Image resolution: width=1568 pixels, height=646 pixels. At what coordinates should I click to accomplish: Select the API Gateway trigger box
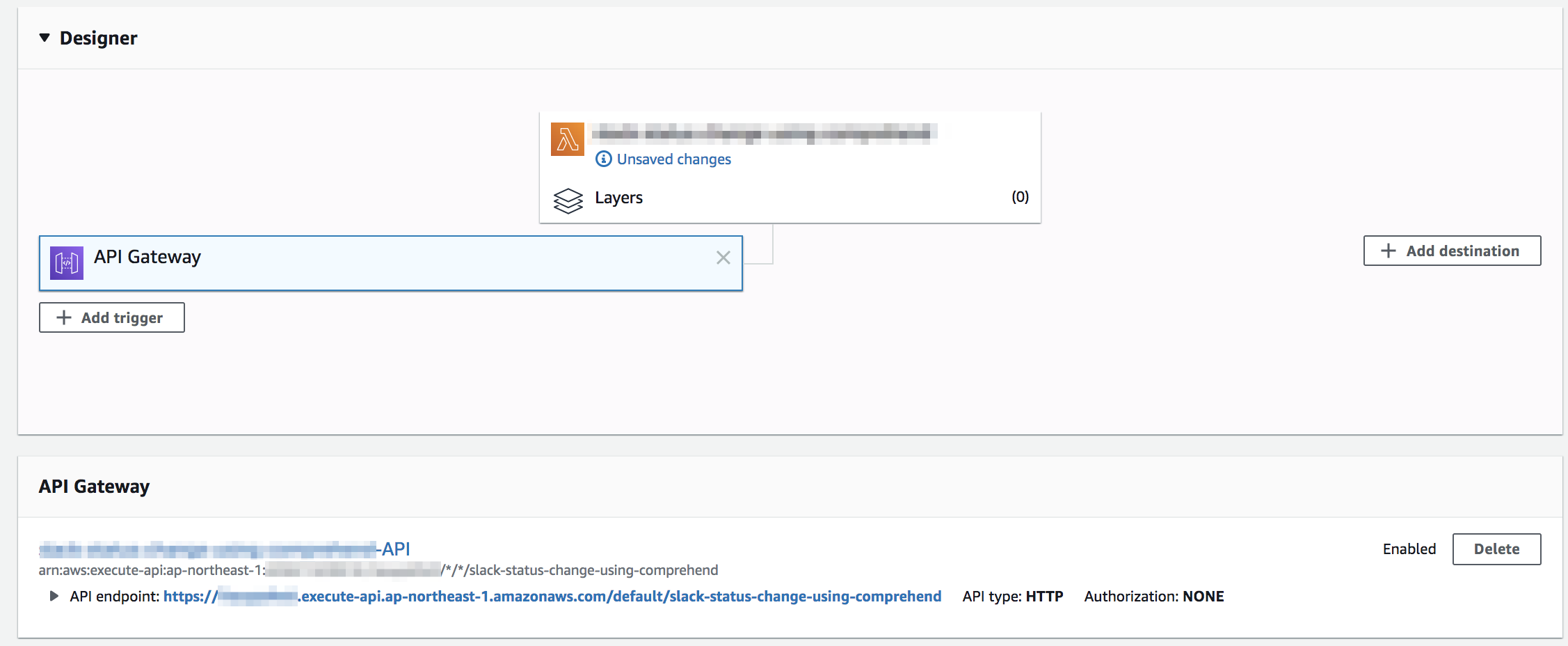coord(391,263)
